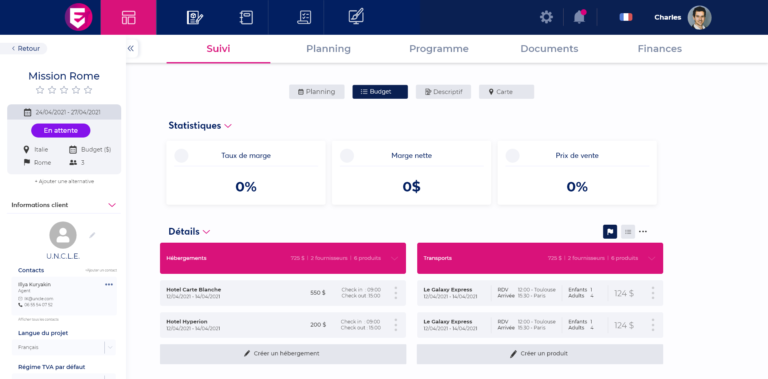Switch details to flag view
Image resolution: width=768 pixels, height=379 pixels.
click(x=610, y=232)
